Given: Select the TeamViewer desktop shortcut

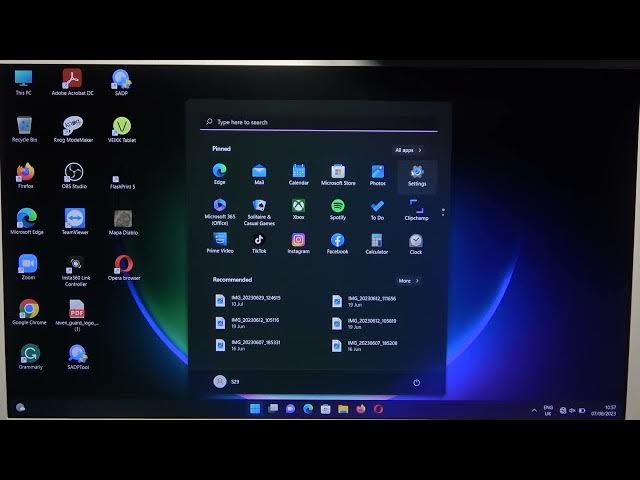Looking at the screenshot, I should tap(75, 221).
